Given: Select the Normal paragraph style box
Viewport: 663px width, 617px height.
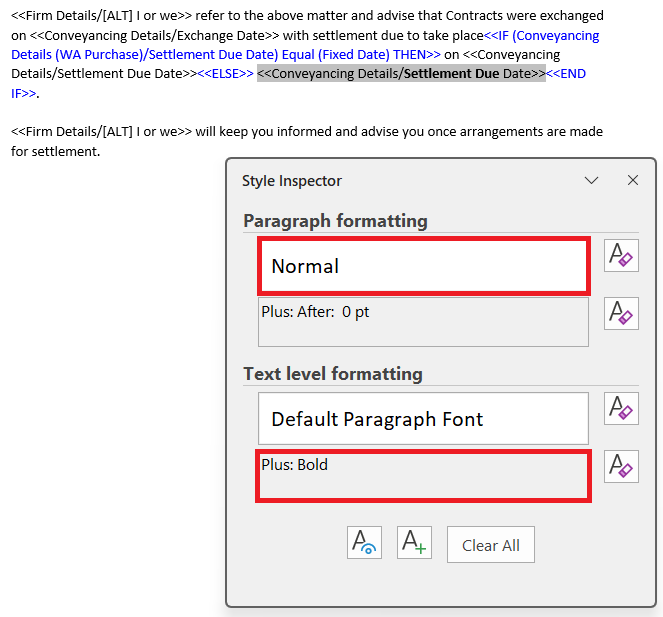Looking at the screenshot, I should (424, 266).
